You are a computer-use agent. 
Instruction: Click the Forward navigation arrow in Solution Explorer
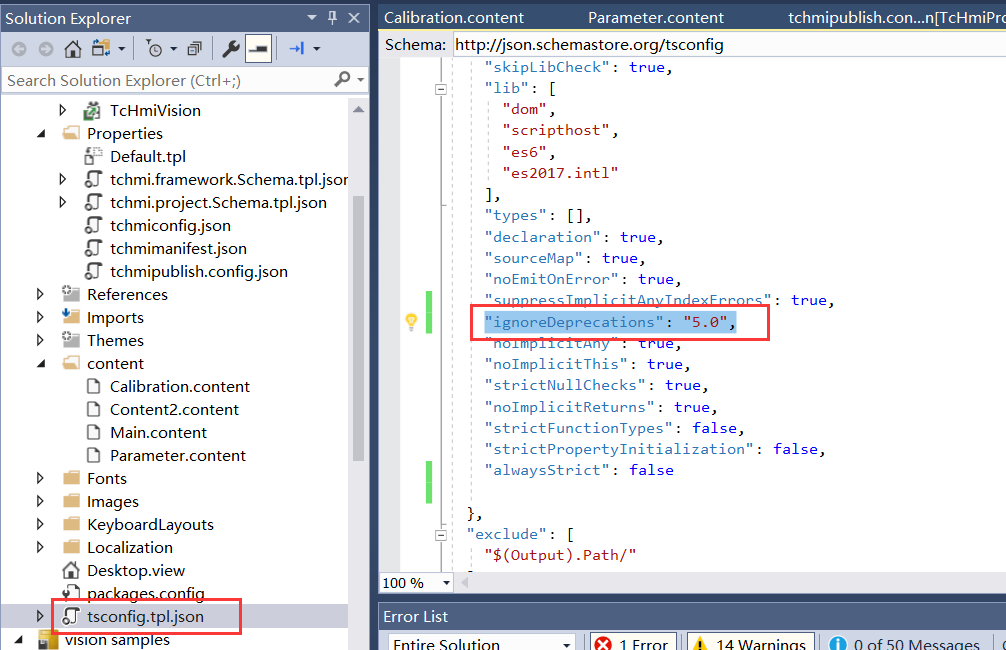click(x=45, y=48)
